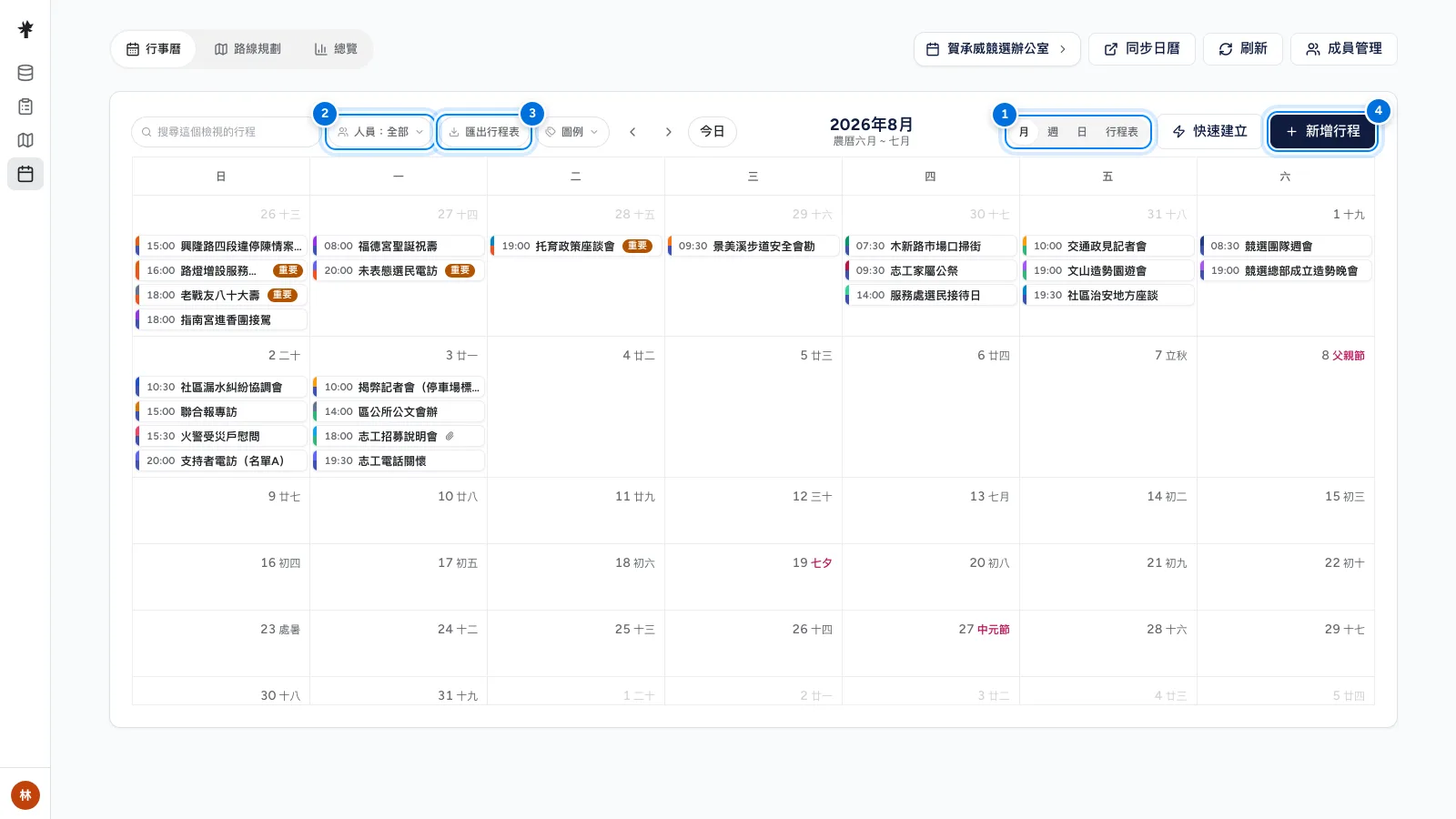Viewport: 1456px width, 819px height.
Task: Select 日 day view
Action: pyautogui.click(x=1082, y=132)
